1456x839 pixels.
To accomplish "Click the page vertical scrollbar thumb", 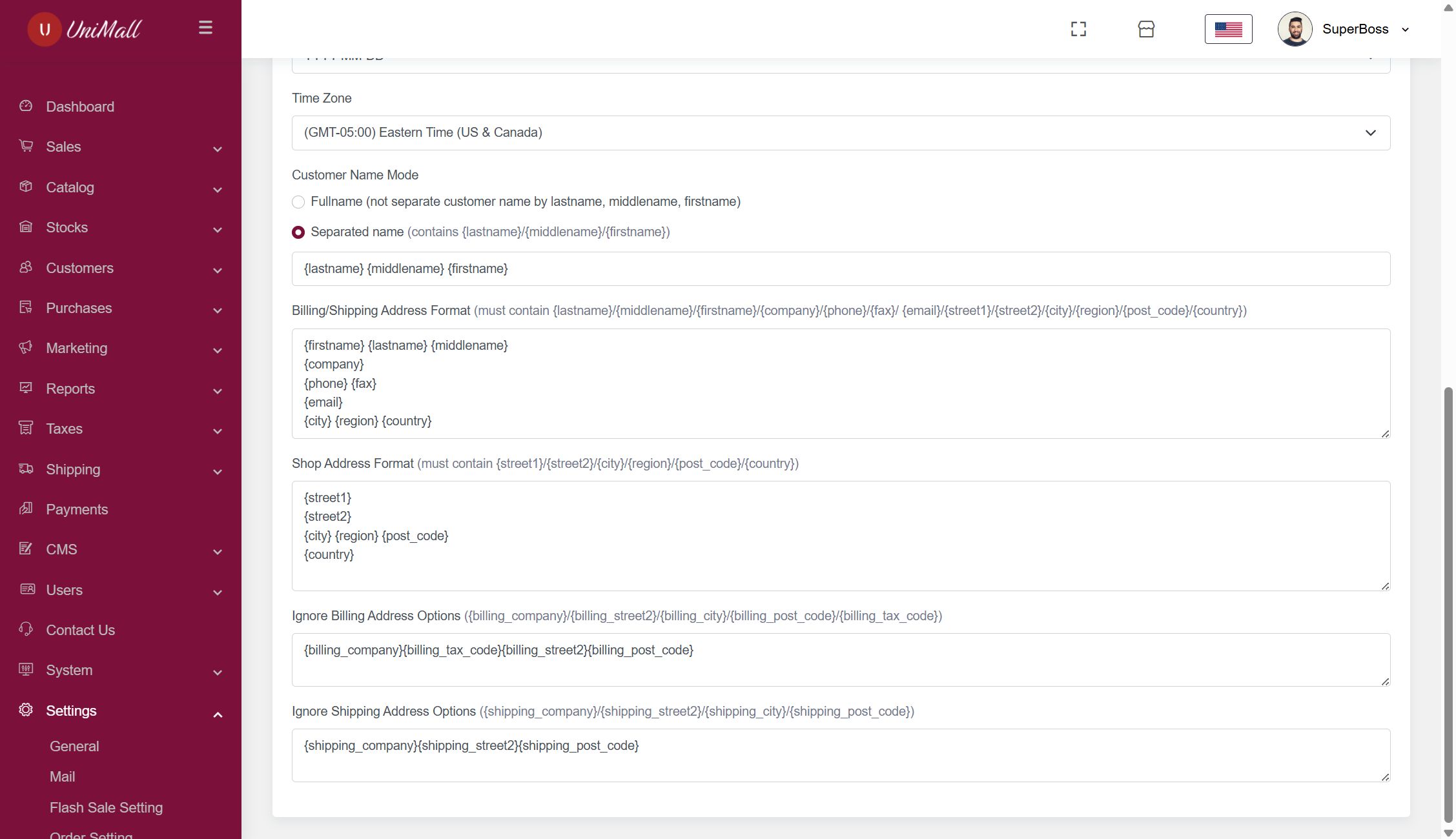I will point(1448,603).
